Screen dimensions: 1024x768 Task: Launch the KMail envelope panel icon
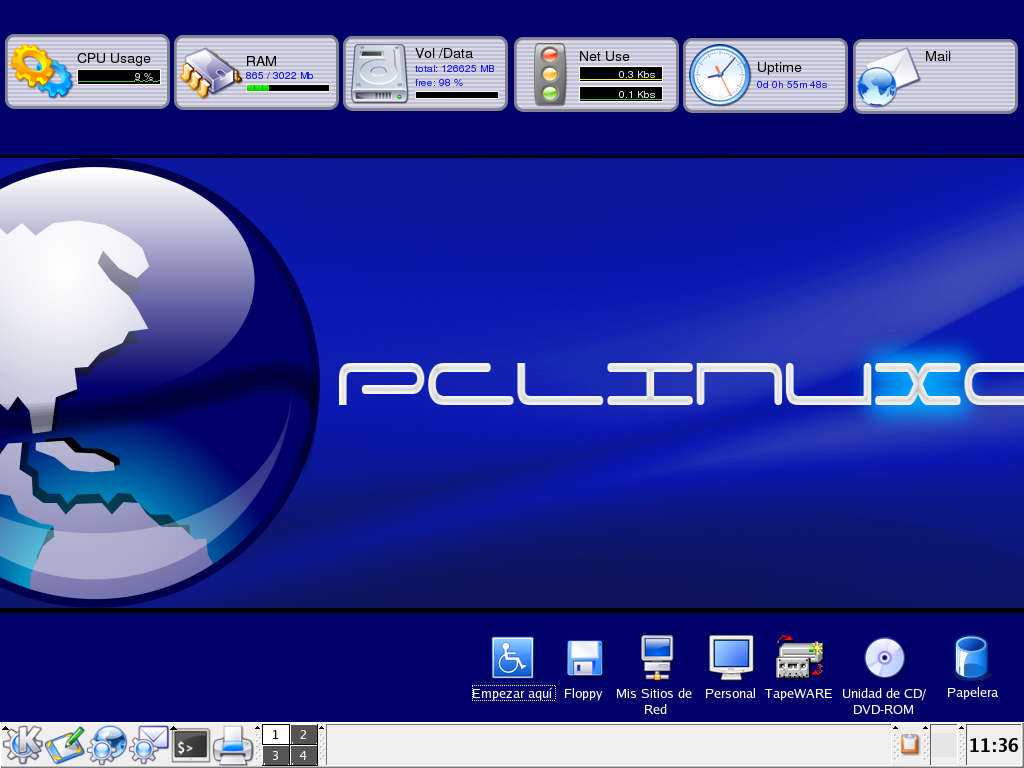click(x=150, y=745)
